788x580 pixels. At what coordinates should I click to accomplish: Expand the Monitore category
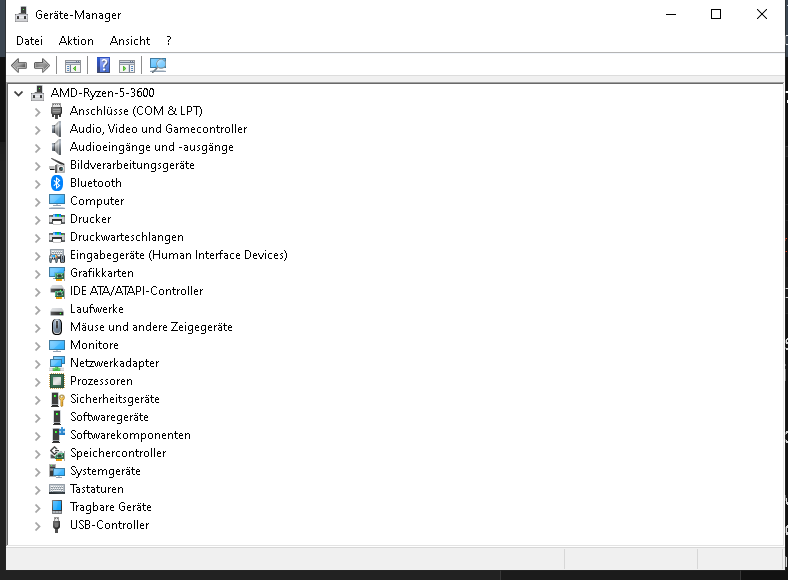click(x=38, y=346)
